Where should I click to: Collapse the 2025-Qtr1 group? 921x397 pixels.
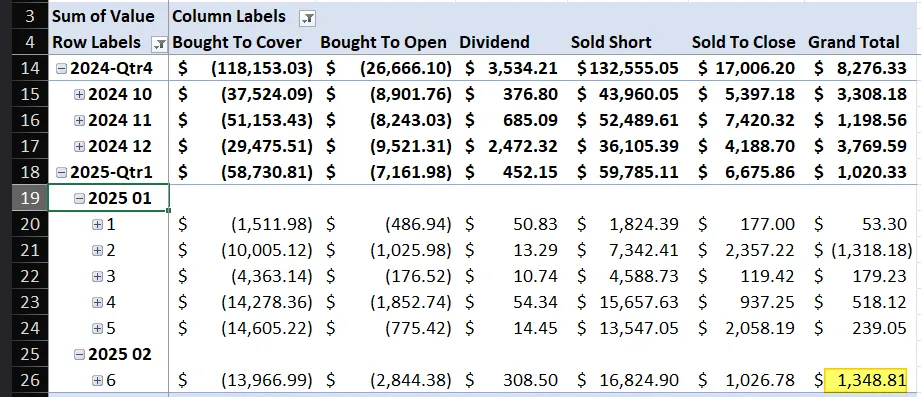pyautogui.click(x=61, y=172)
